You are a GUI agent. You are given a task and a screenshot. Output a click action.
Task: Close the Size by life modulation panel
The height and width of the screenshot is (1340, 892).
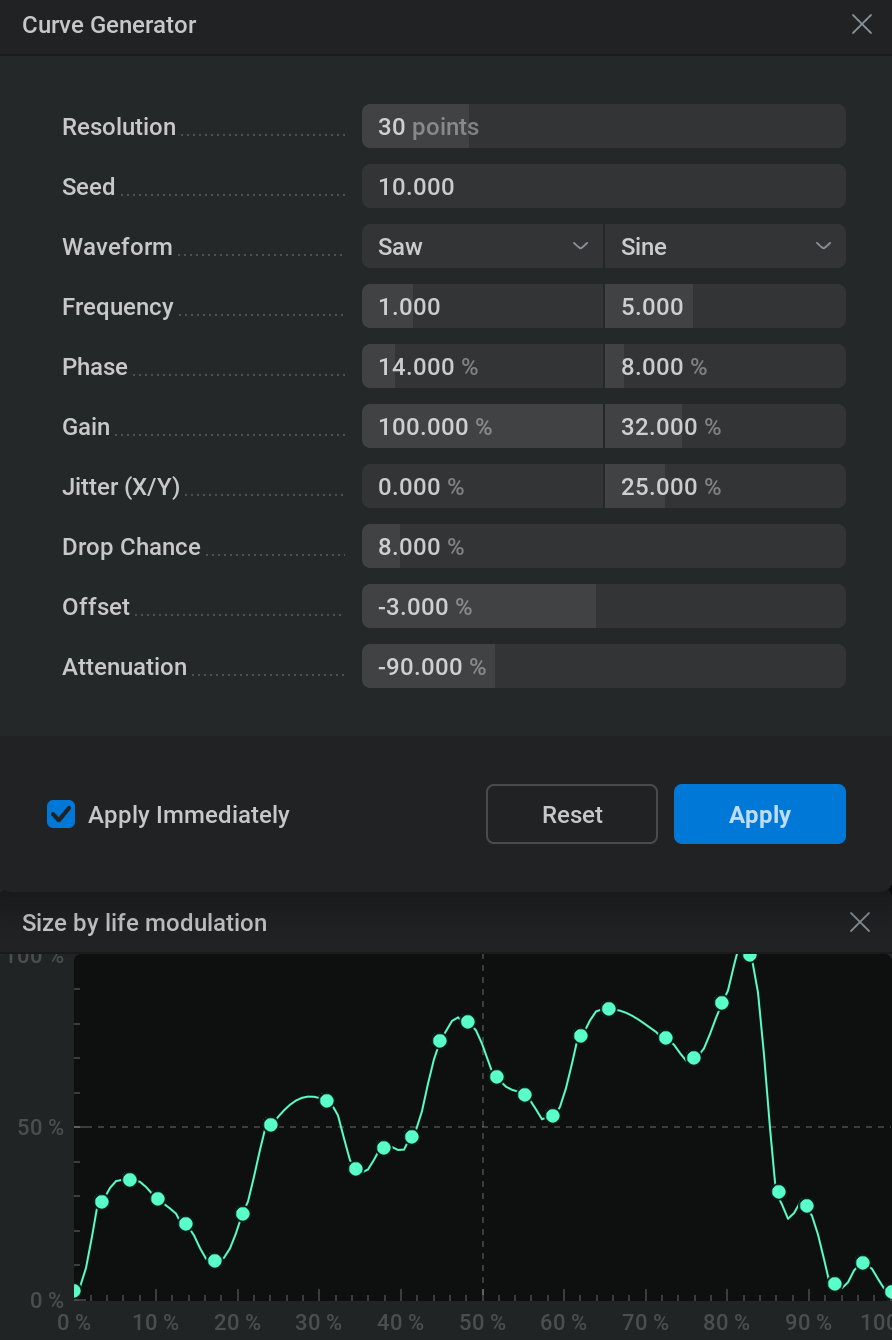coord(859,922)
